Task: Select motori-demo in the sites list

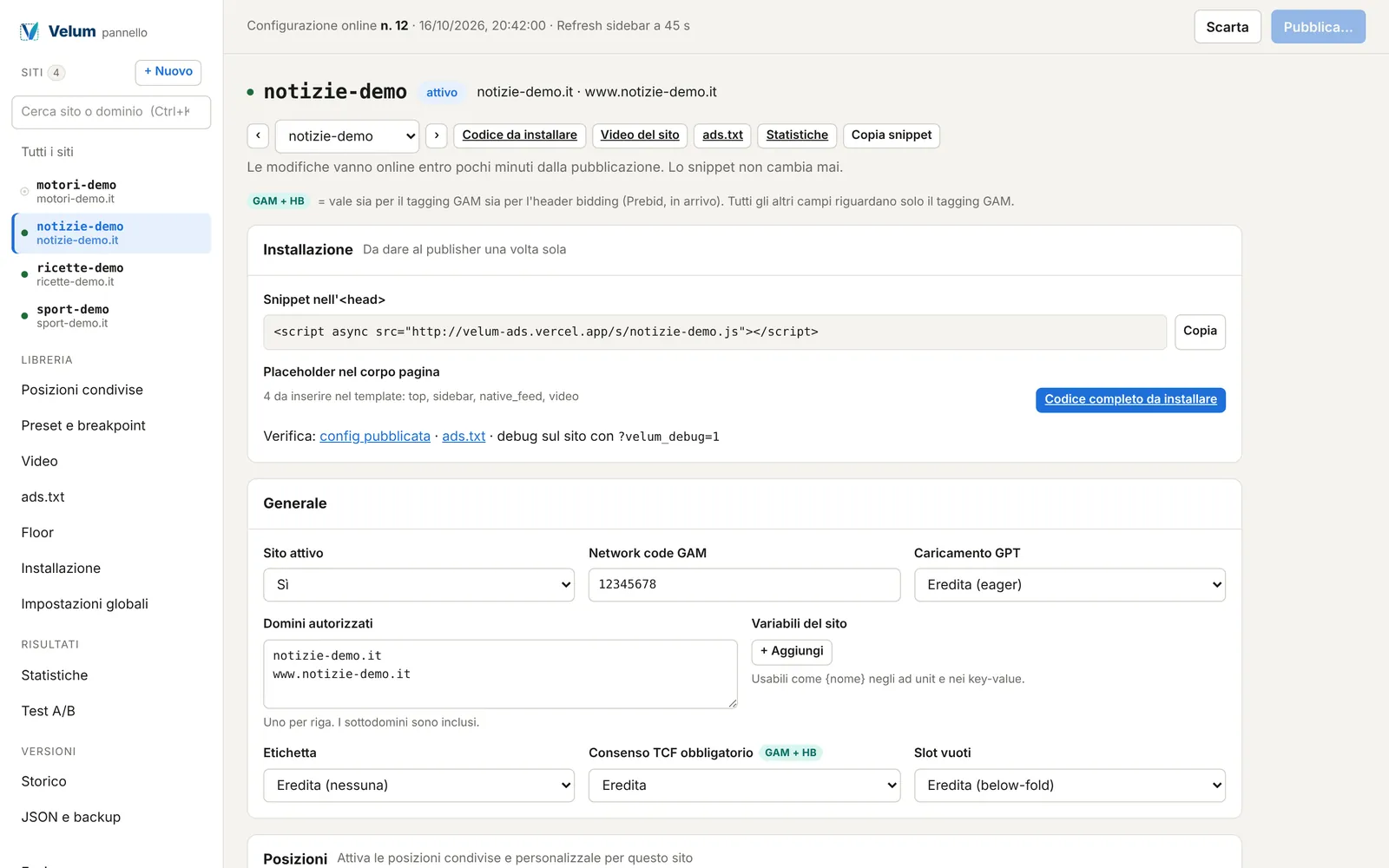Action: [111, 192]
